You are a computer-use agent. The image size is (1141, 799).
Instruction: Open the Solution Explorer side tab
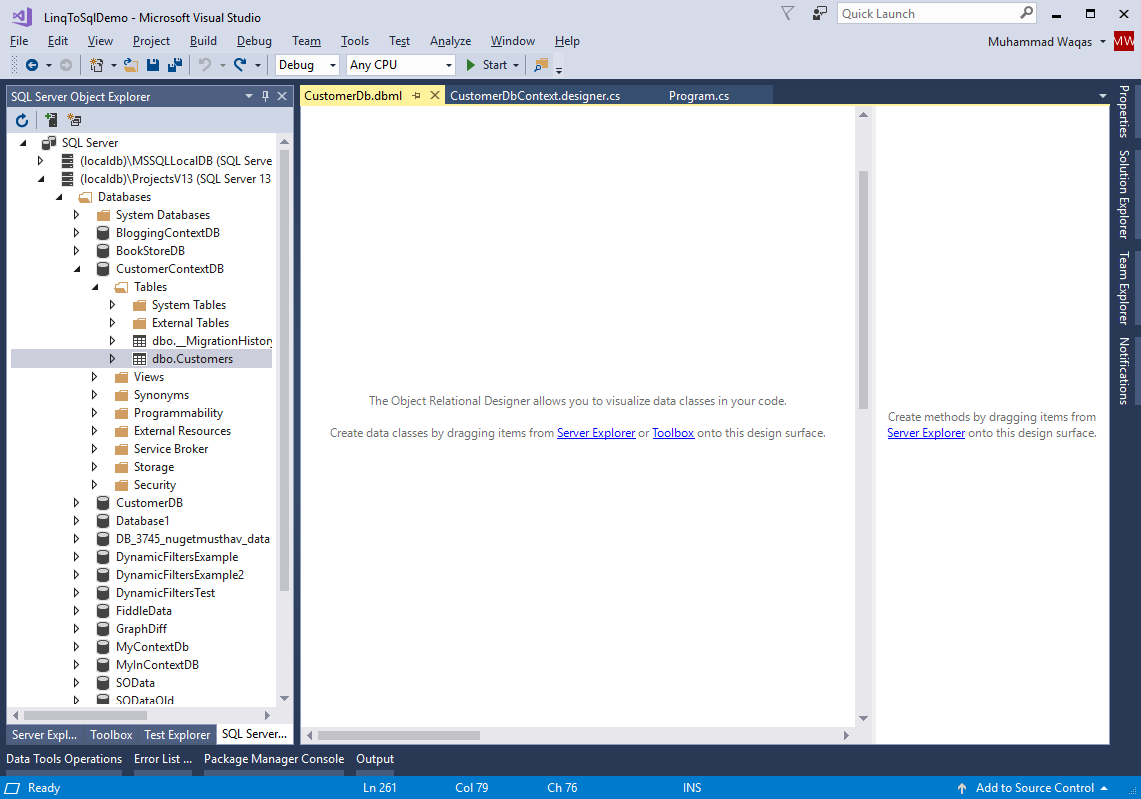tap(1124, 194)
